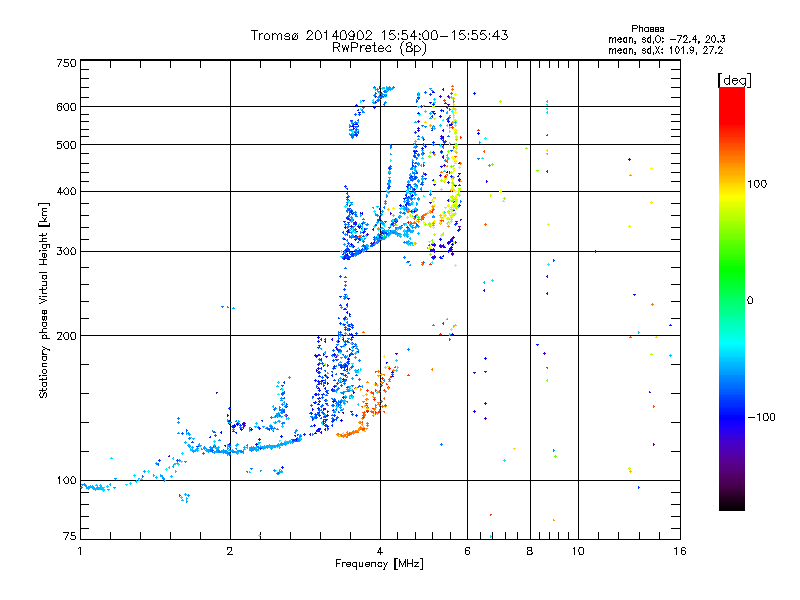The image size is (800, 600).
Task: Click the x-axis tick label '10'
Action: coord(578,551)
